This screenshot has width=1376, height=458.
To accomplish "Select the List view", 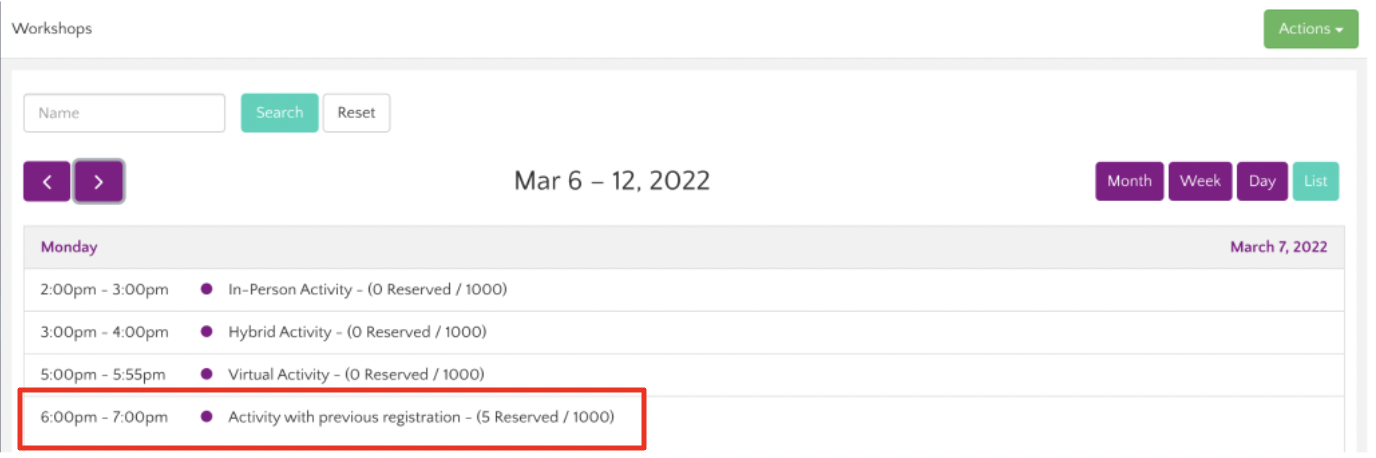I will 1315,181.
